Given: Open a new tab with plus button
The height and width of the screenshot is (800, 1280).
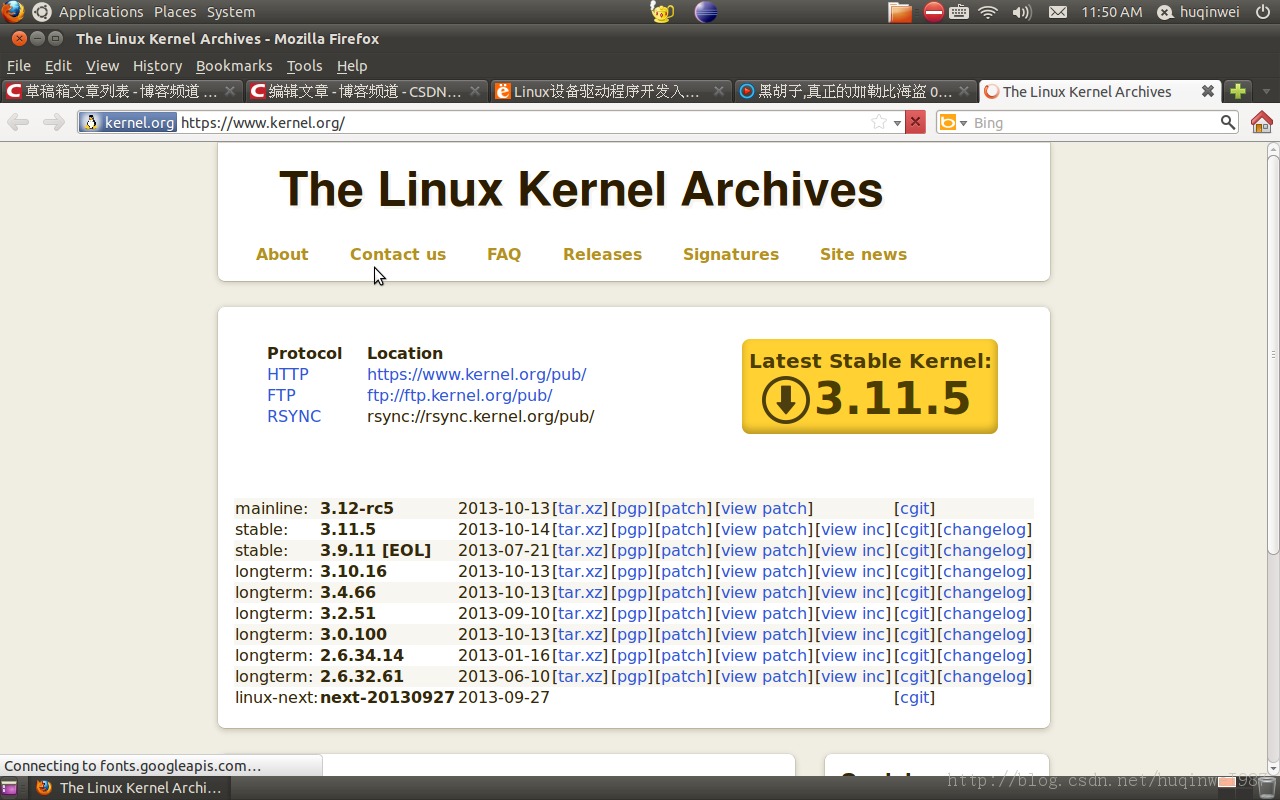Looking at the screenshot, I should coord(1238,91).
